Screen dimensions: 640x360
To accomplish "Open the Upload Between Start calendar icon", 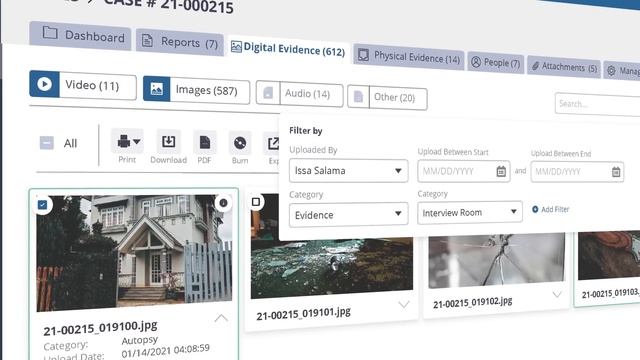I will (501, 171).
